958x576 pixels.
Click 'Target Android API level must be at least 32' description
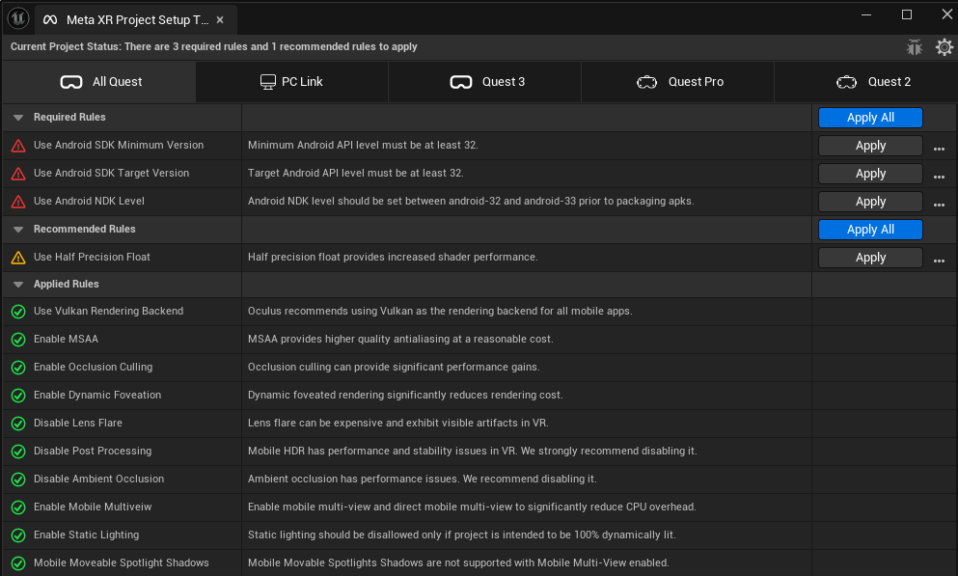click(x=356, y=173)
